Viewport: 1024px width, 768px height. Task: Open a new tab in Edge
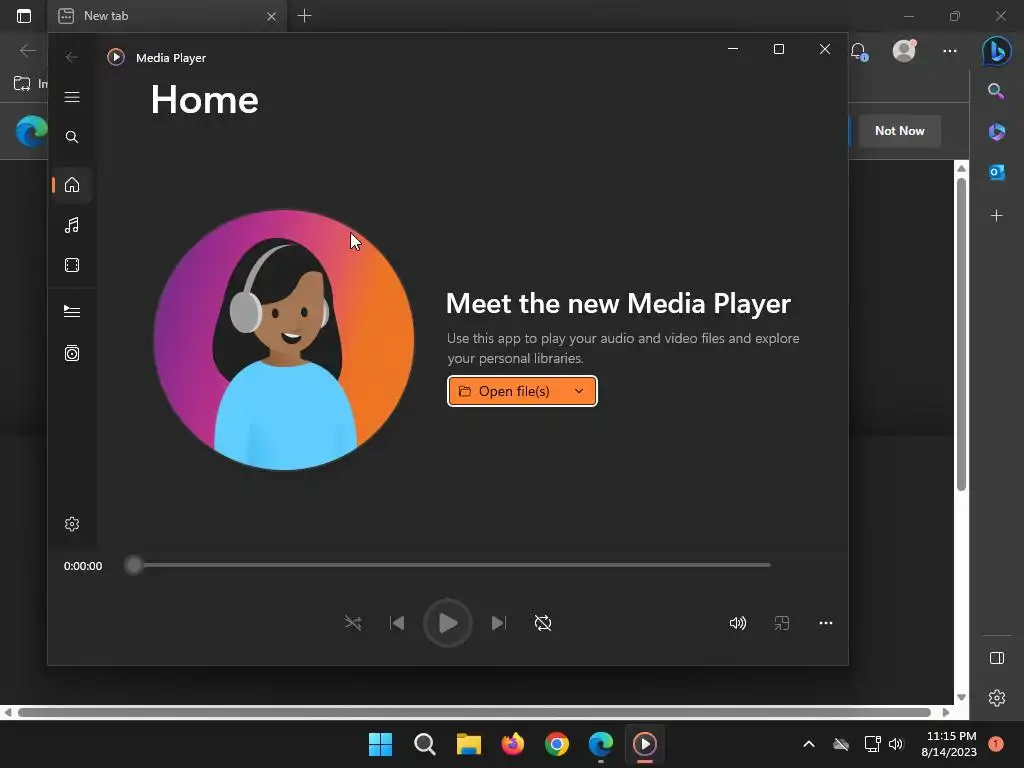[x=304, y=16]
